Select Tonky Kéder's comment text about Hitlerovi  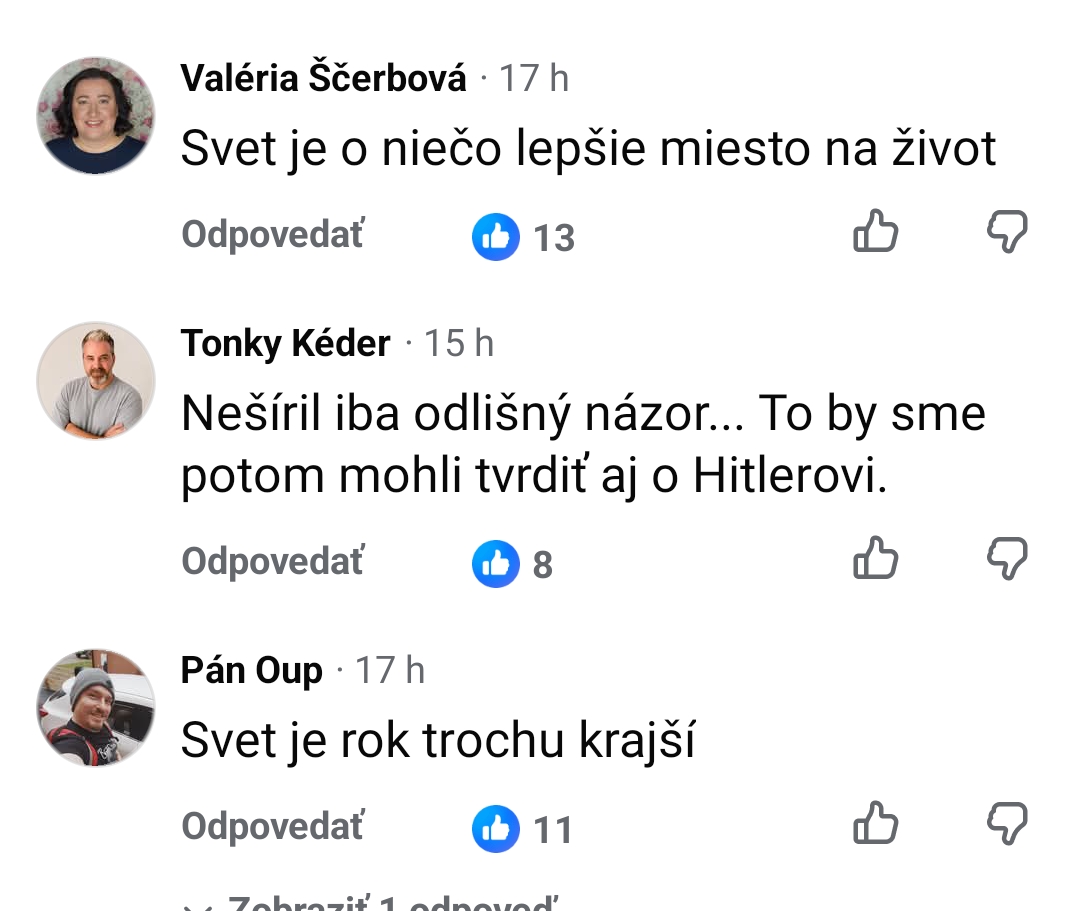click(583, 444)
